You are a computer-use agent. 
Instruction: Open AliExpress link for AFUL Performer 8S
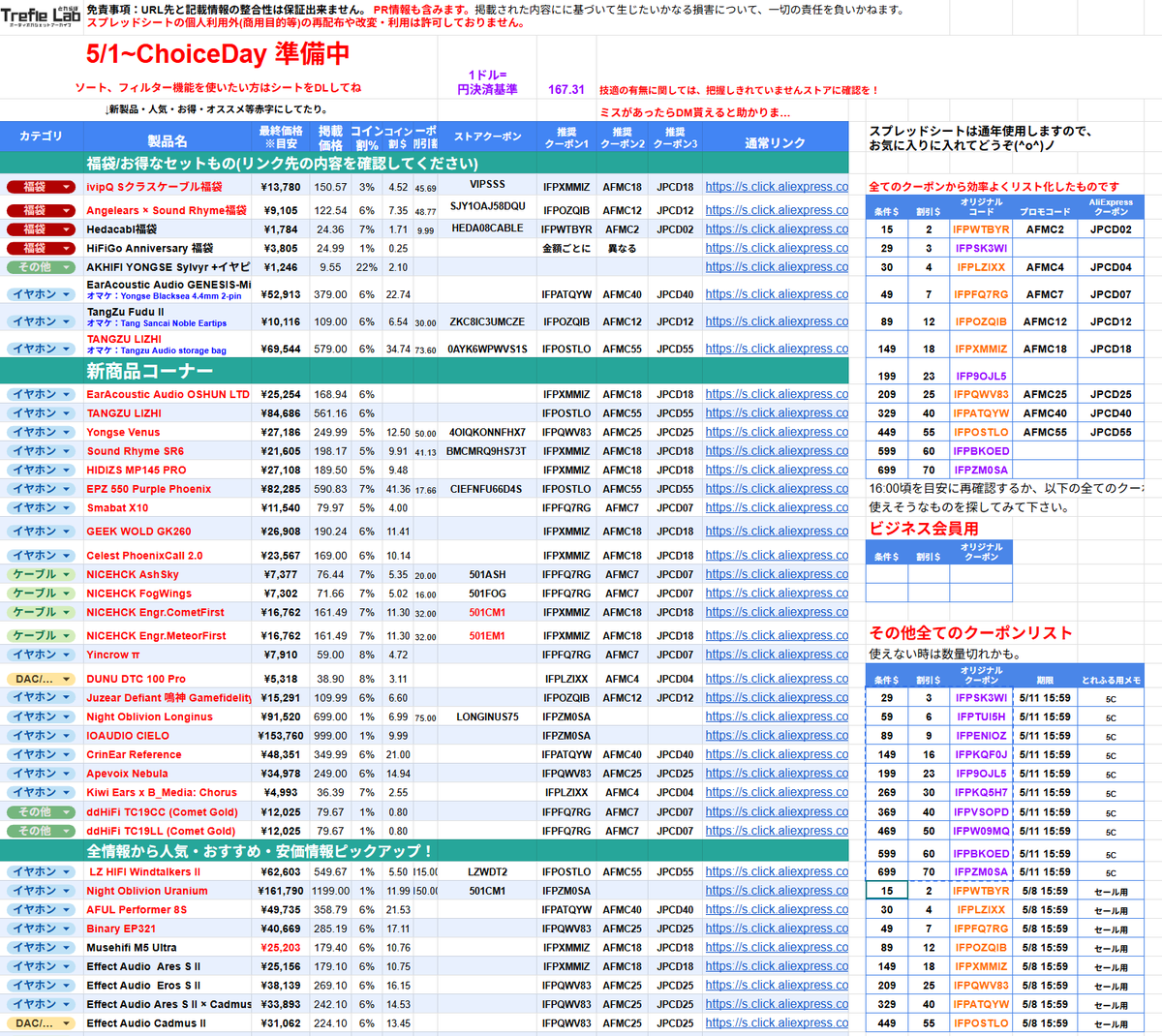click(777, 910)
